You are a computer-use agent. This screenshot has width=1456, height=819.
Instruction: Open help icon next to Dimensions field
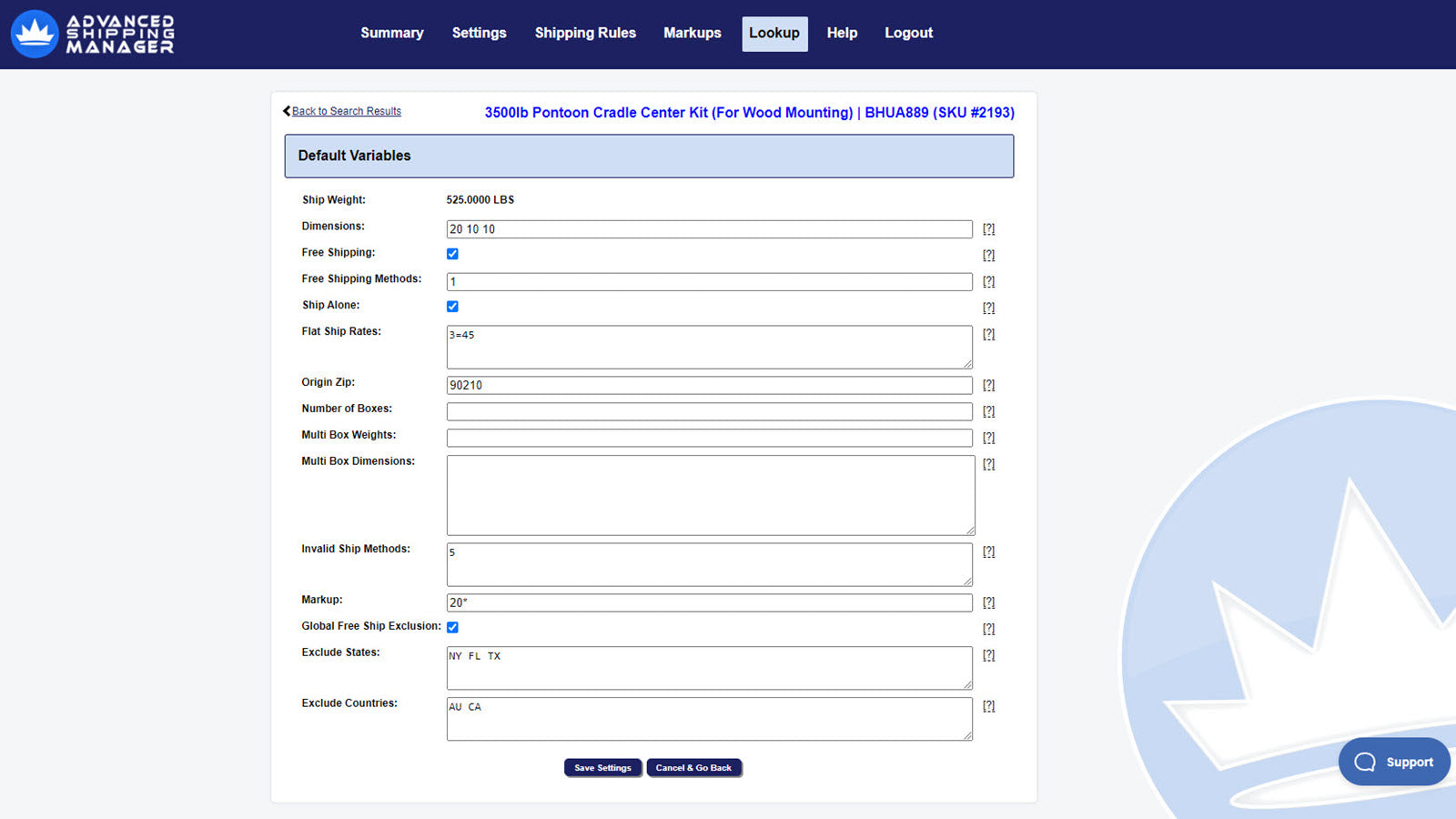988,229
